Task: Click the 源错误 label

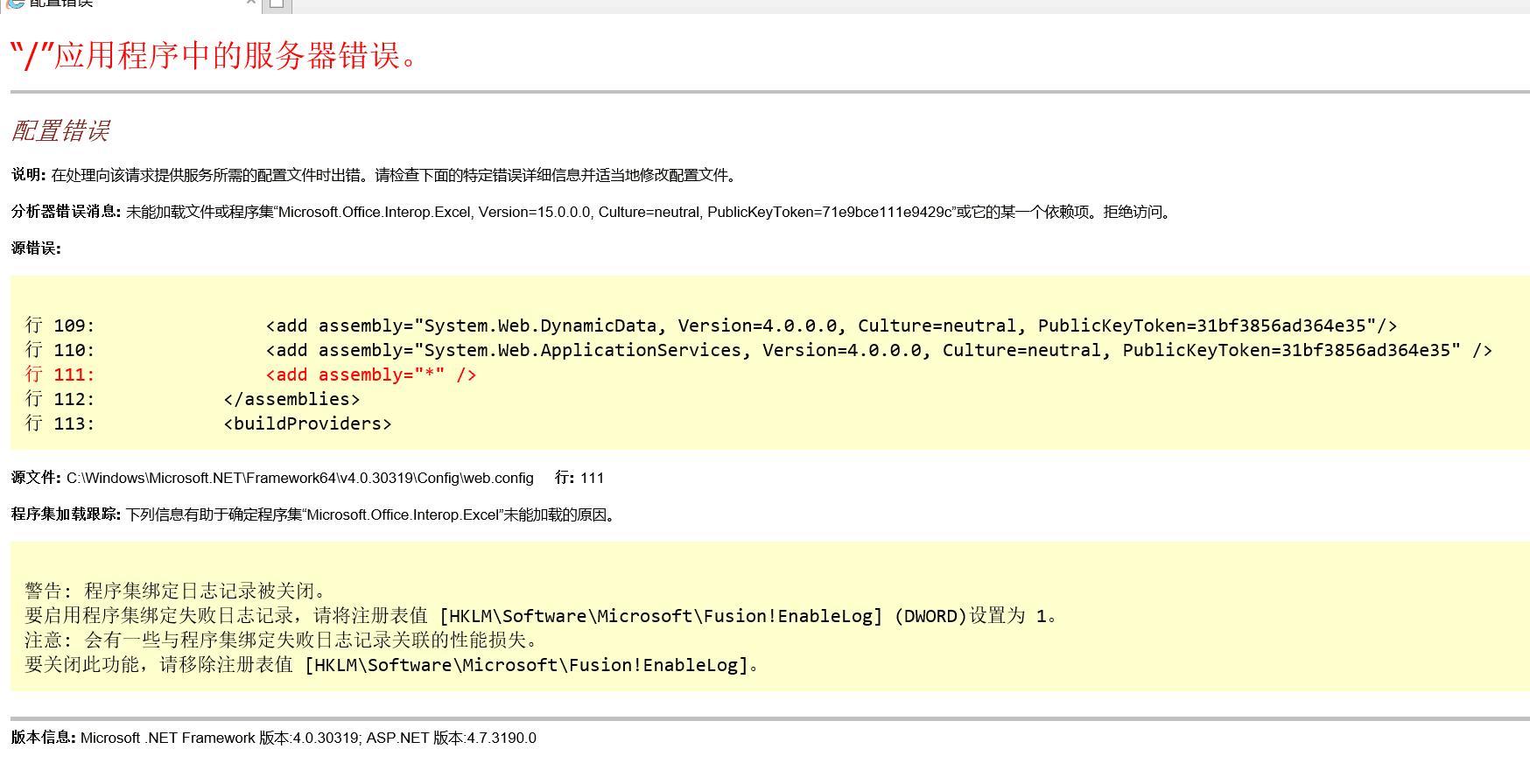Action: tap(36, 248)
